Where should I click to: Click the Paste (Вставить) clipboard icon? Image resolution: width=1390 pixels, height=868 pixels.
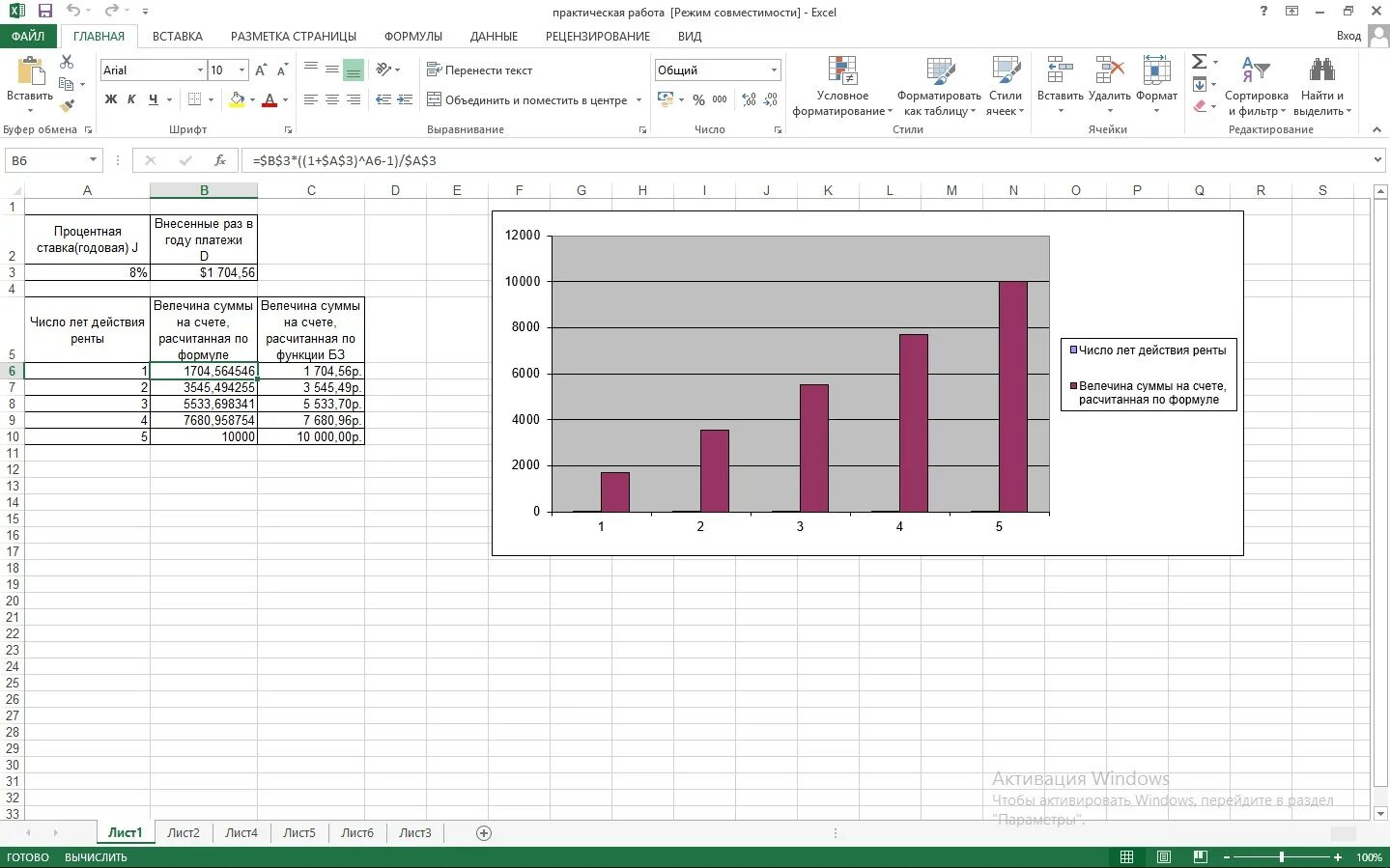tap(30, 70)
